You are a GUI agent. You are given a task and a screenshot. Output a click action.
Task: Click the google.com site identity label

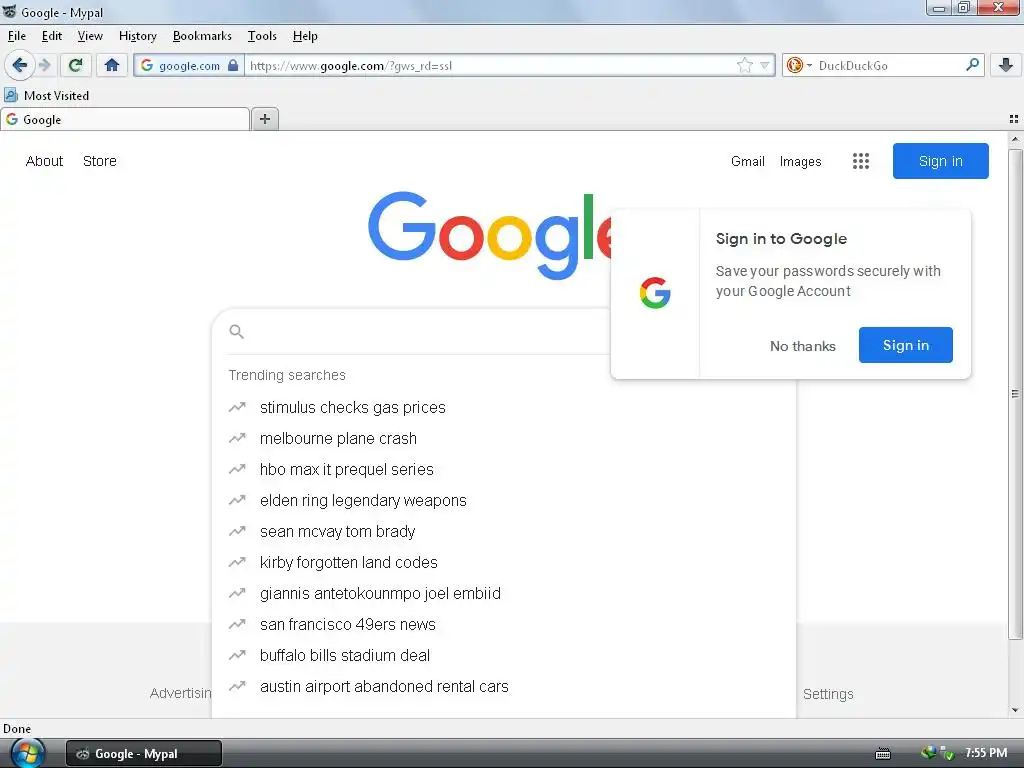[x=189, y=65]
